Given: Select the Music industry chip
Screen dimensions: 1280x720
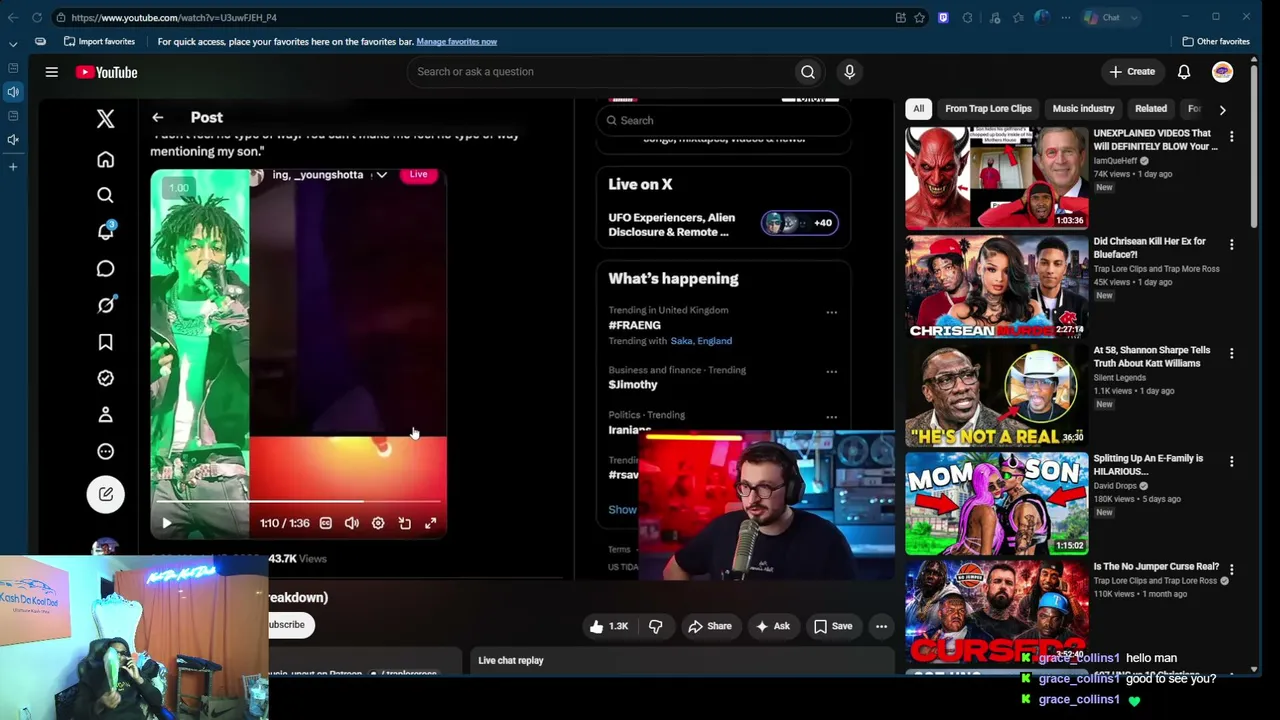Looking at the screenshot, I should pos(1083,108).
